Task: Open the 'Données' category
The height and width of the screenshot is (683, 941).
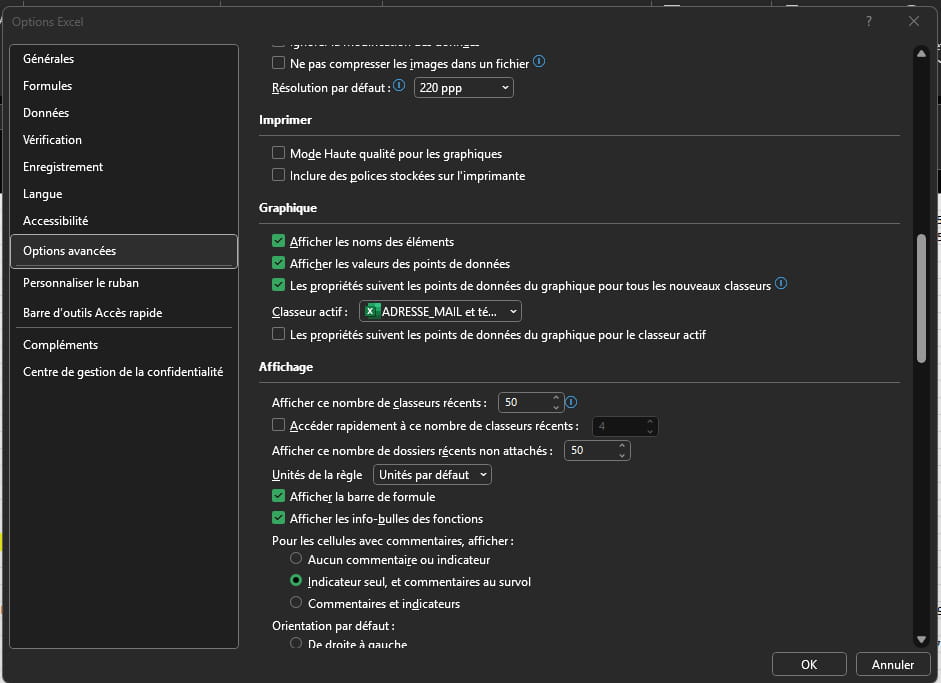Action: [124, 113]
